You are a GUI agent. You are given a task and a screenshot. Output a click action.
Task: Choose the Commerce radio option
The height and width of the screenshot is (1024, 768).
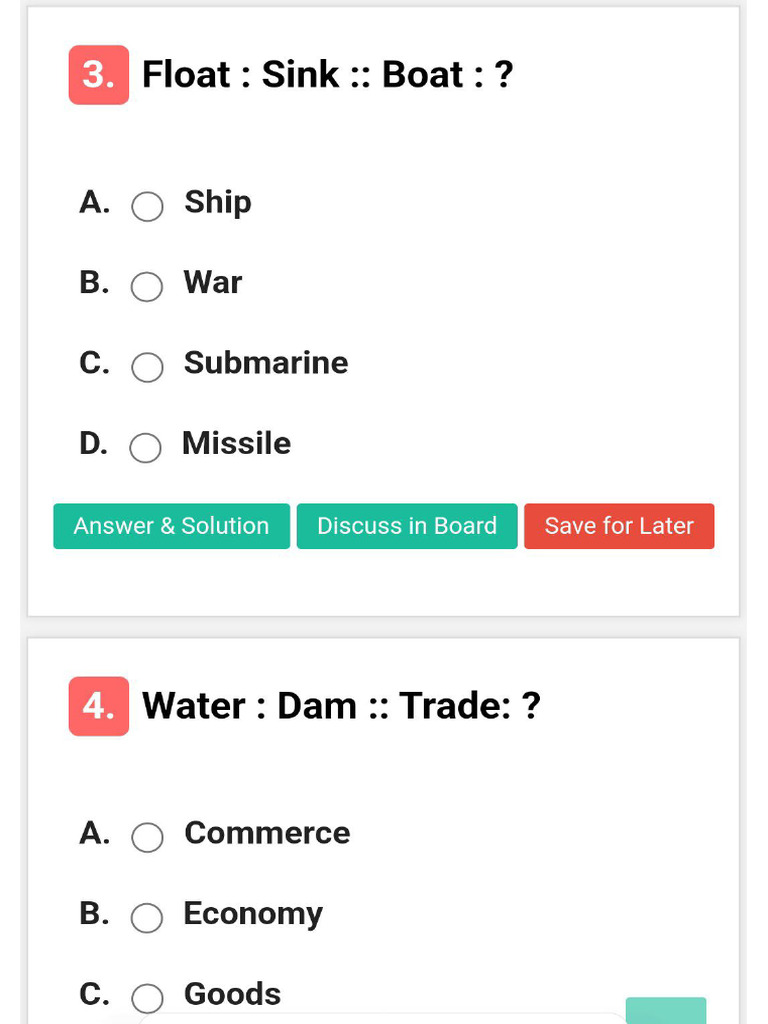[x=148, y=838]
